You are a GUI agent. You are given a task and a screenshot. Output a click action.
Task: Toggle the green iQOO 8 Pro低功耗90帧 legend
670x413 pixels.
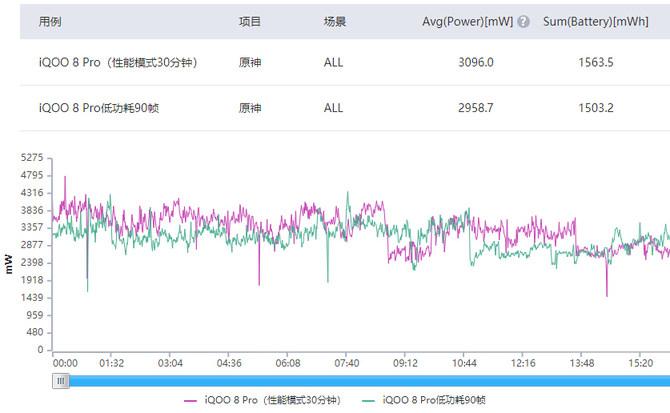423,400
